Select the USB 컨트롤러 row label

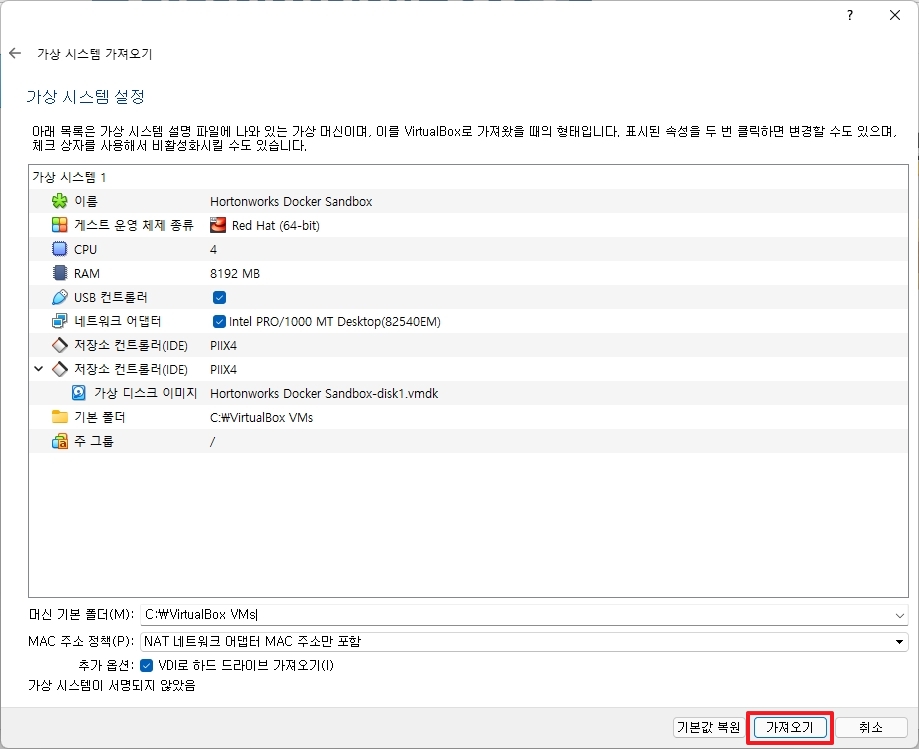110,298
